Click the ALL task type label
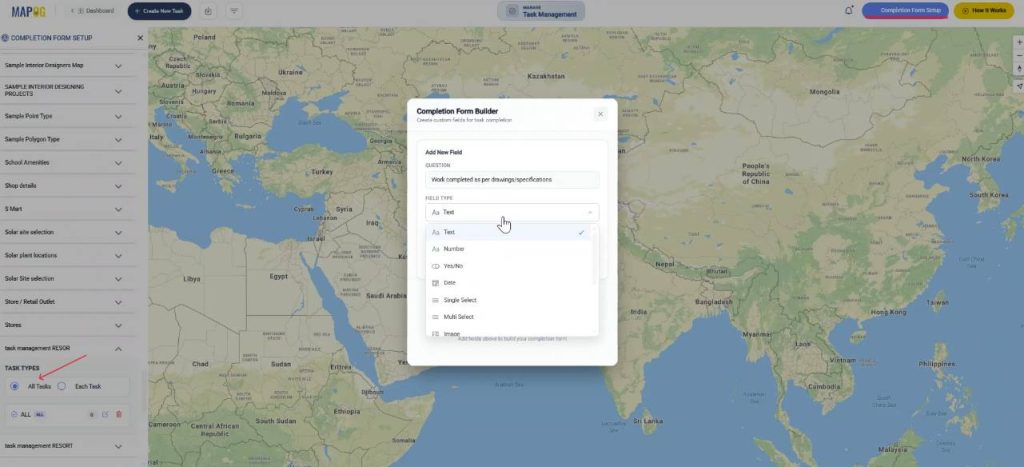 [25, 415]
